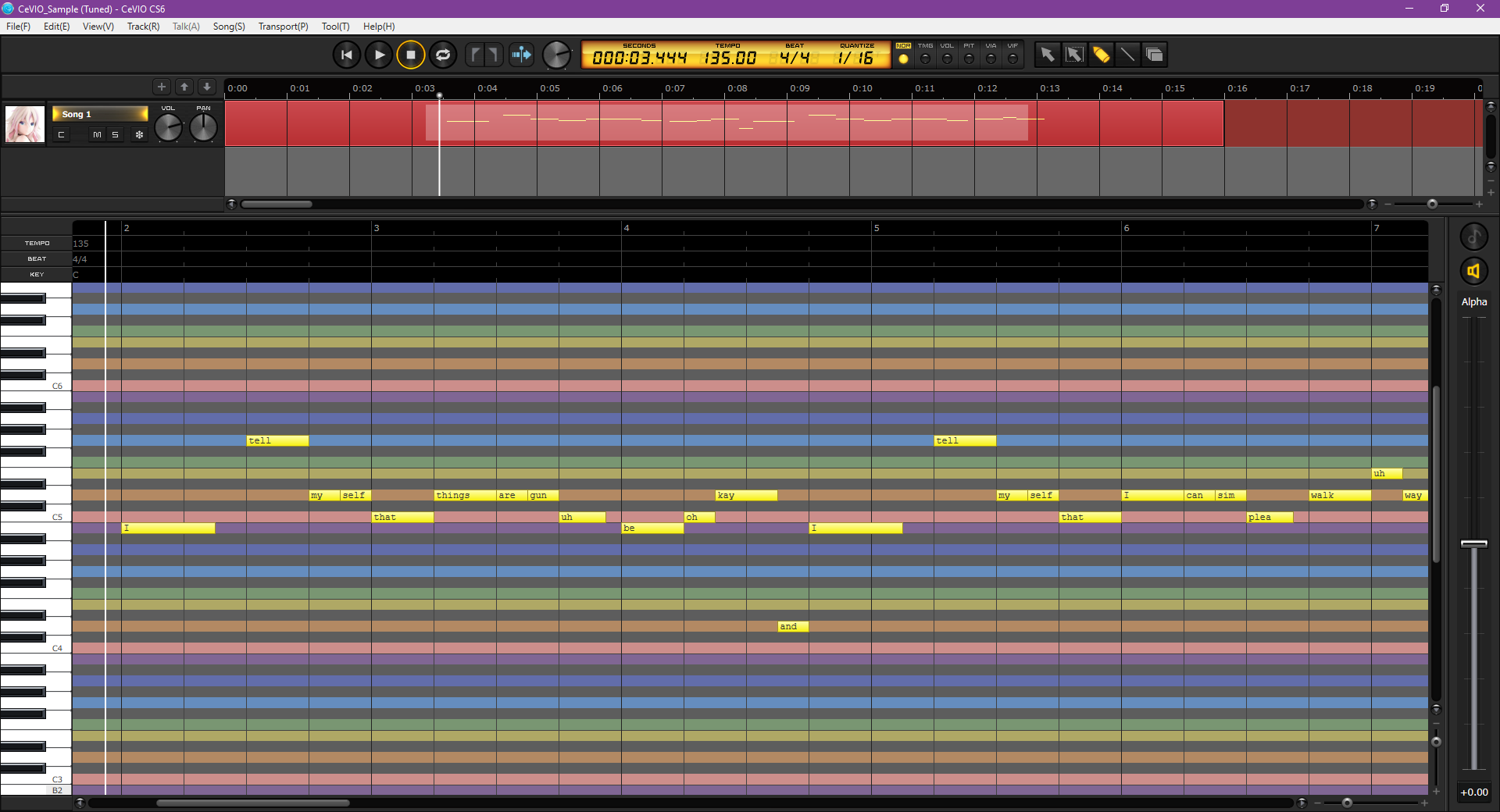Image resolution: width=1500 pixels, height=812 pixels.
Task: Solo the Song 1 track with S button
Action: [115, 134]
